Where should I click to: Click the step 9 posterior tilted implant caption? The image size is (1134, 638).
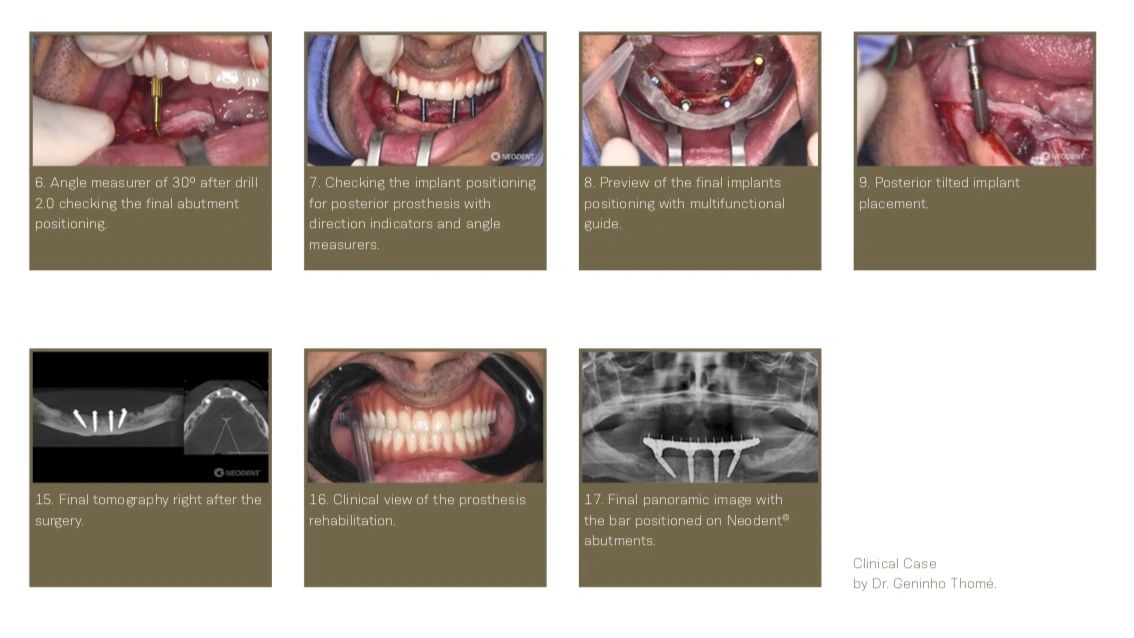(x=939, y=193)
